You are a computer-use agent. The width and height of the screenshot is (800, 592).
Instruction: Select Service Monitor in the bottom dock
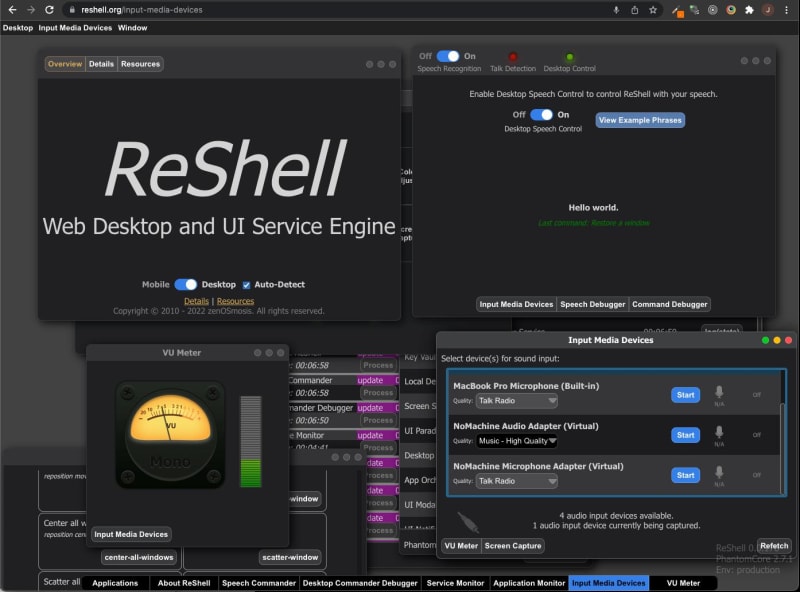click(x=455, y=583)
